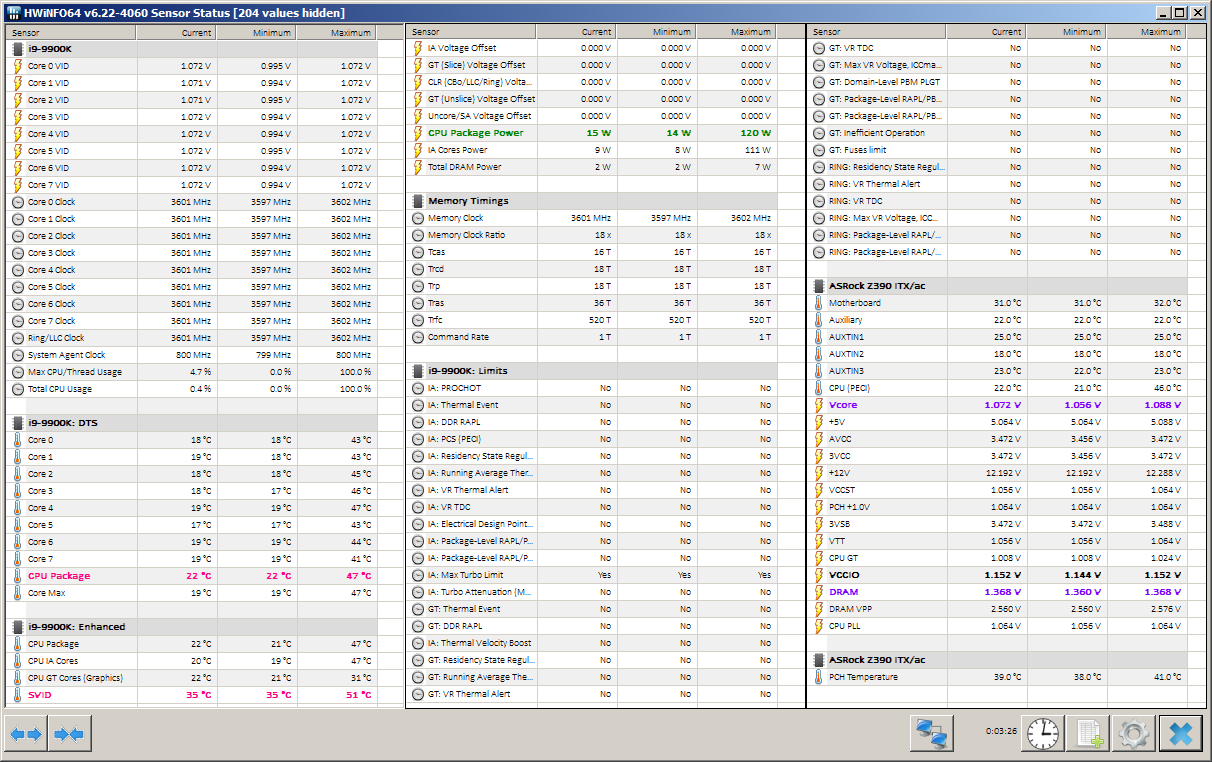Click the lightning icon beside Core 0 VID

(18, 66)
